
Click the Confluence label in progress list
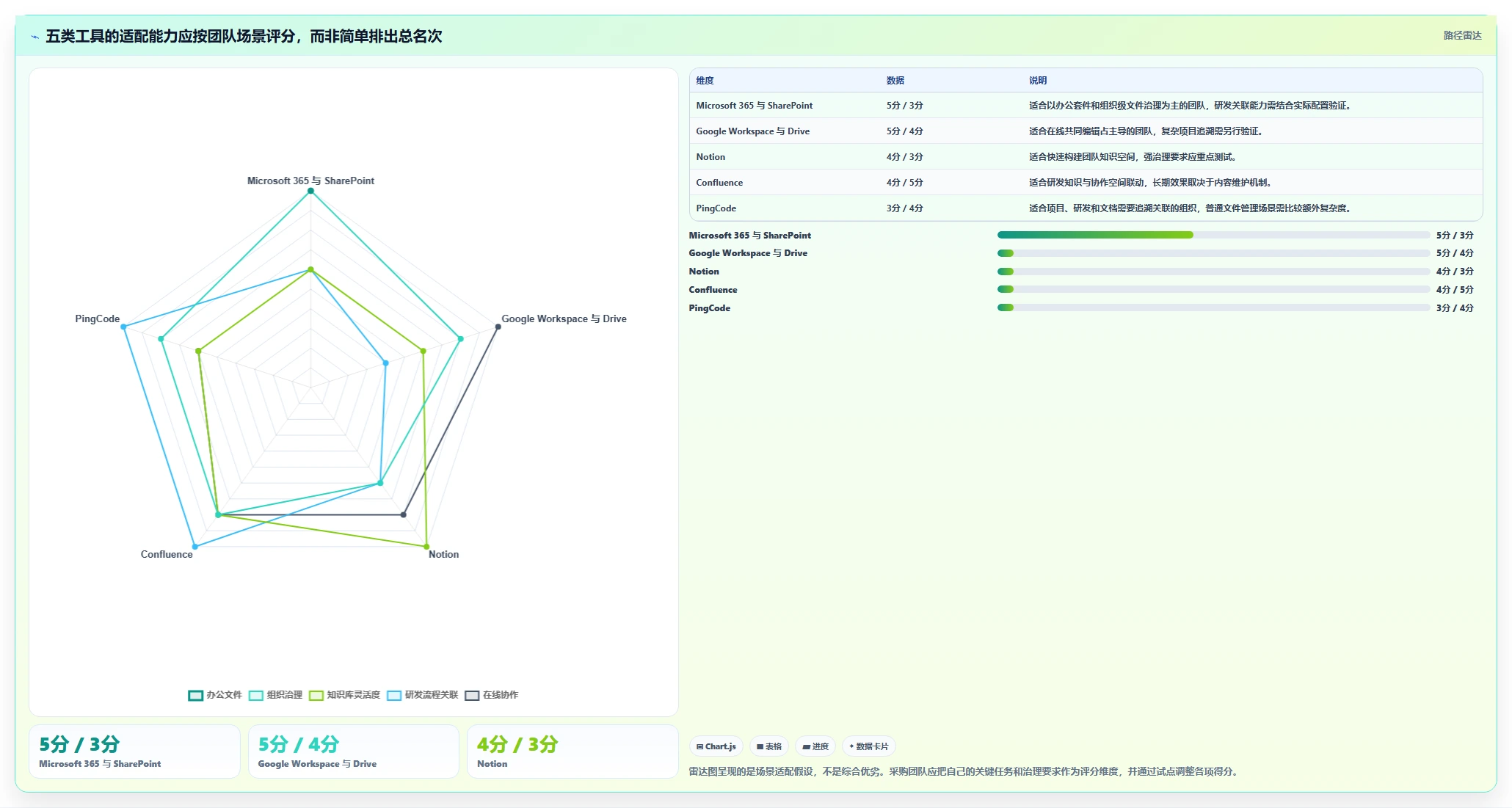(x=713, y=290)
